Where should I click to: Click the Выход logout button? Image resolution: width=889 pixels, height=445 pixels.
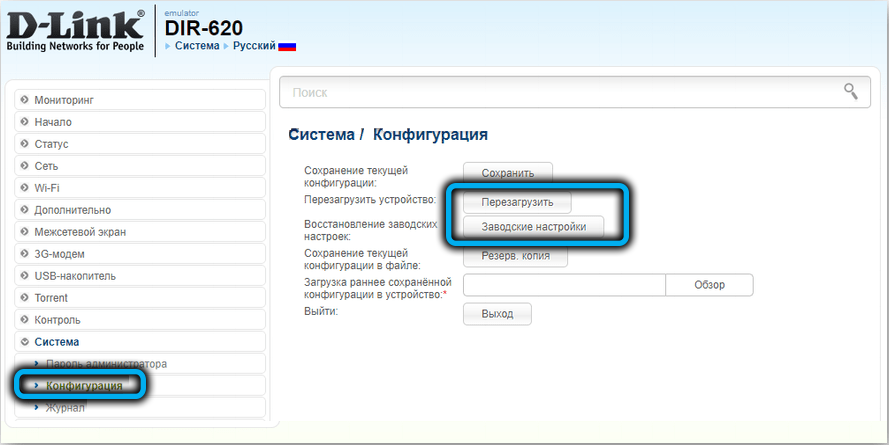[x=496, y=314]
